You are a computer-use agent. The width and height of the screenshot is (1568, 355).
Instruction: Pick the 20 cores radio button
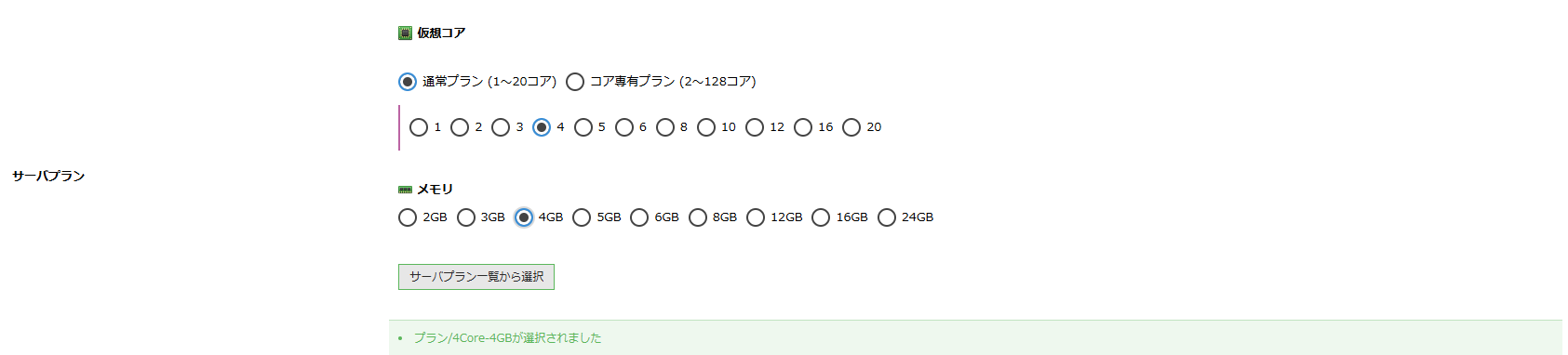click(x=851, y=127)
